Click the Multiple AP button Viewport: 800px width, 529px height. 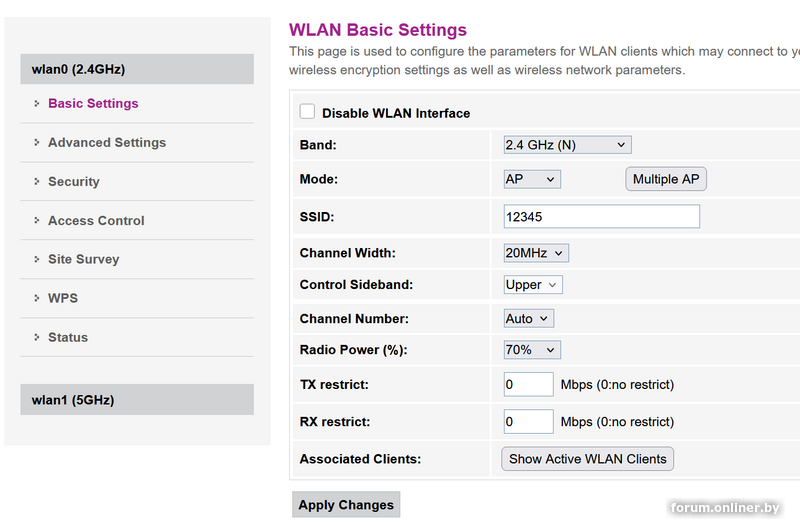[666, 179]
